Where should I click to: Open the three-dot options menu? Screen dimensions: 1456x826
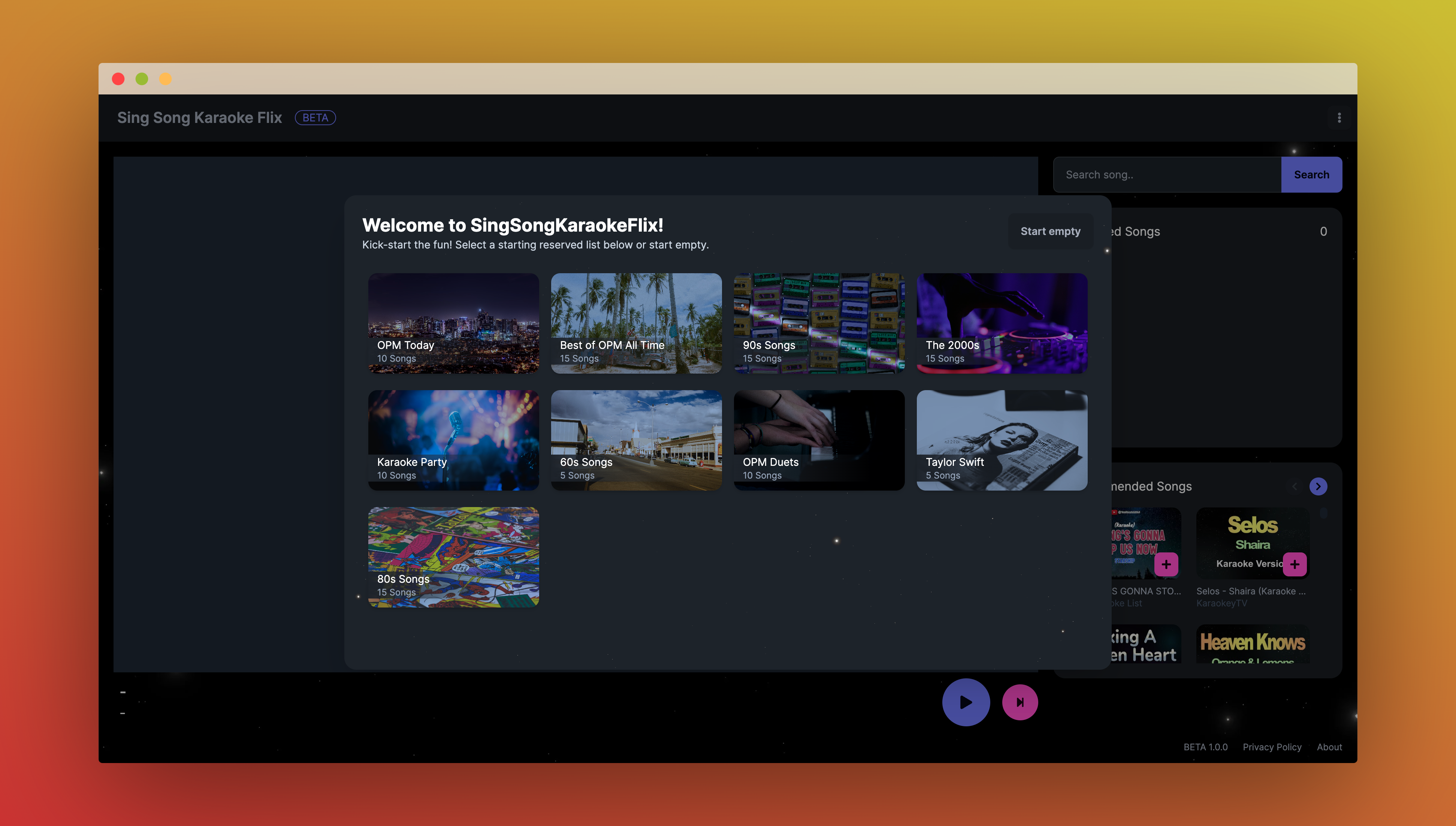point(1339,117)
